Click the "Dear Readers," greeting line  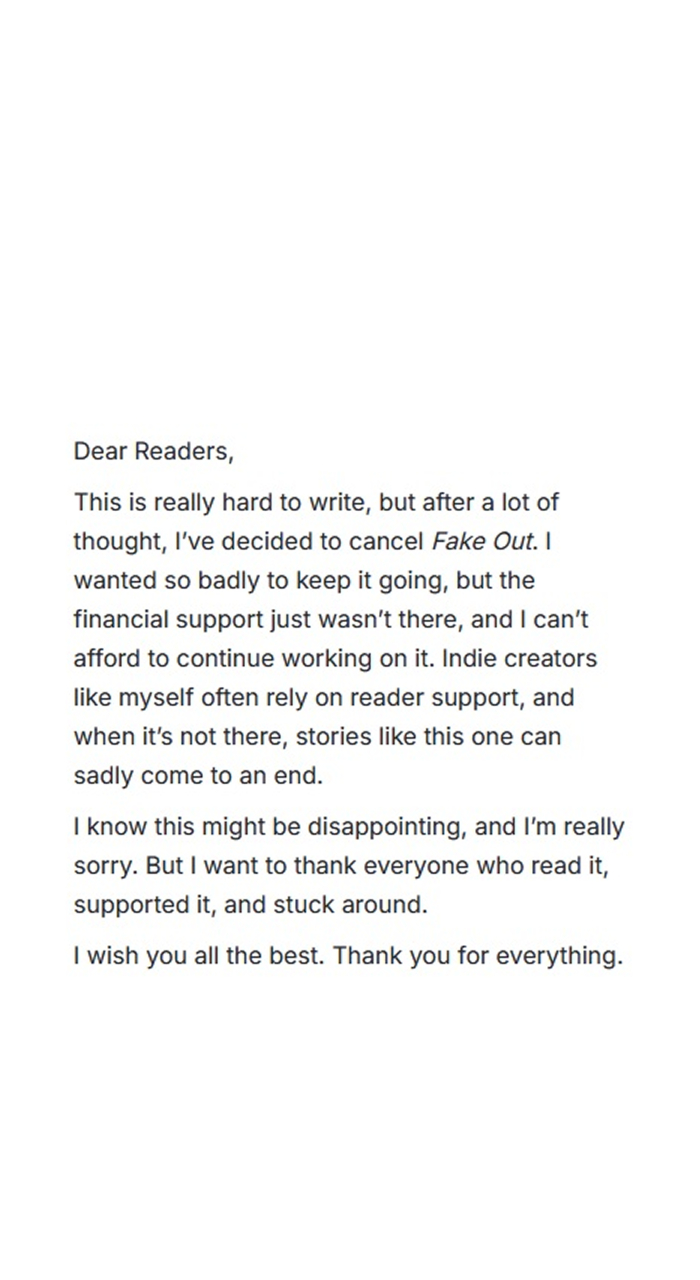[x=153, y=452]
